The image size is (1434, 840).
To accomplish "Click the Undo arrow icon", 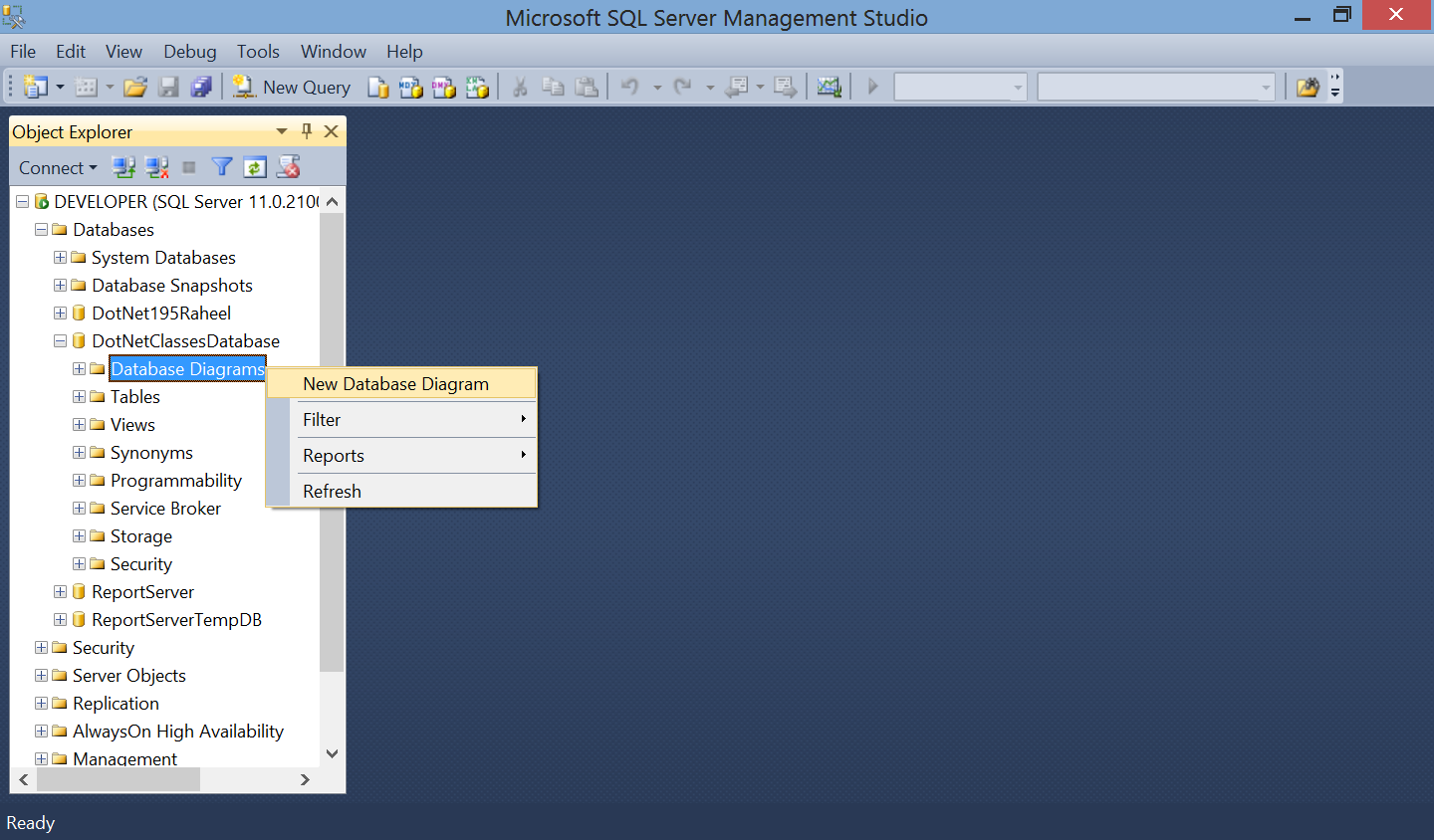I will 629,88.
